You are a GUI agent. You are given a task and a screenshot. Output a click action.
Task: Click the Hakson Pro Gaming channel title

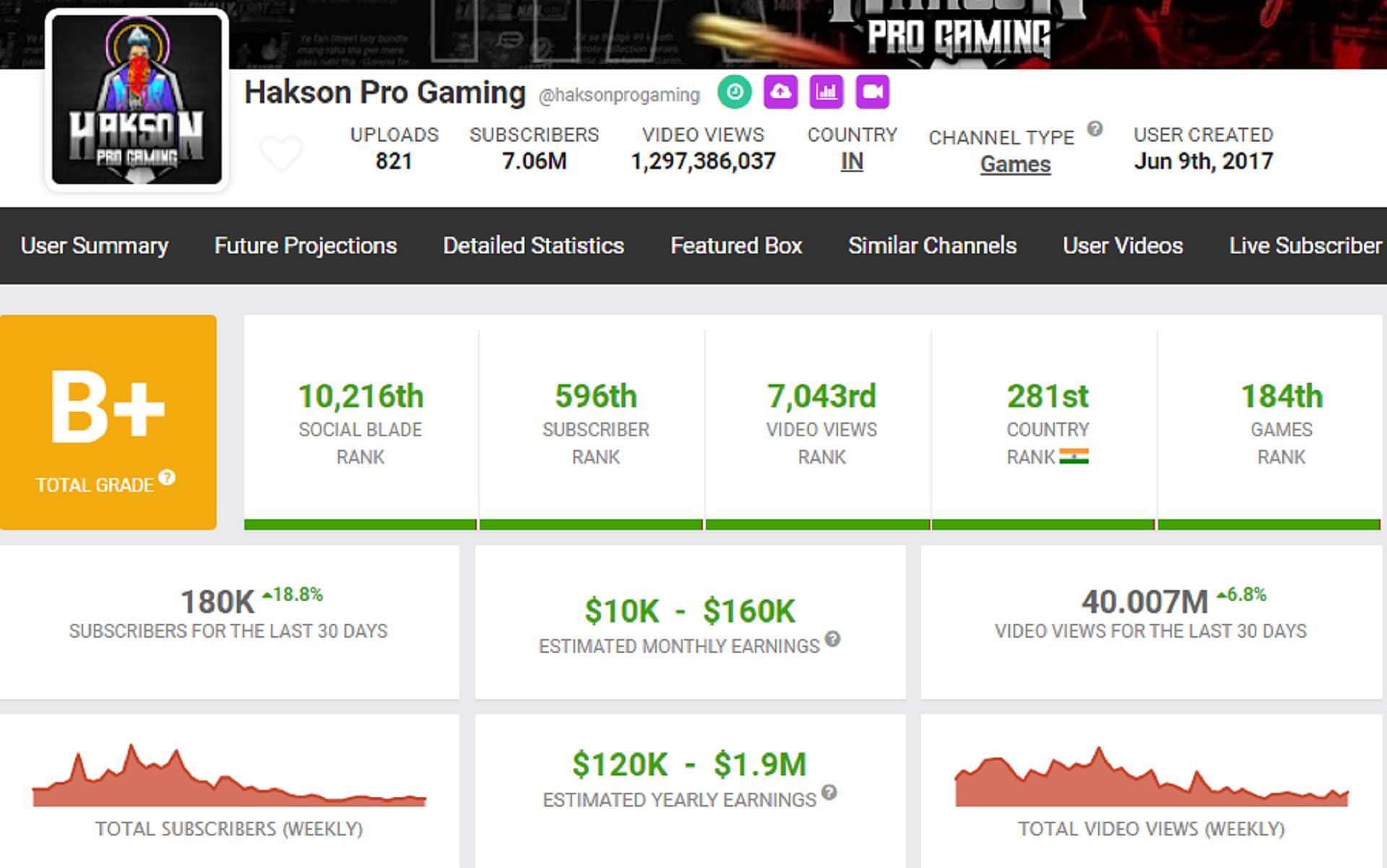[x=385, y=92]
